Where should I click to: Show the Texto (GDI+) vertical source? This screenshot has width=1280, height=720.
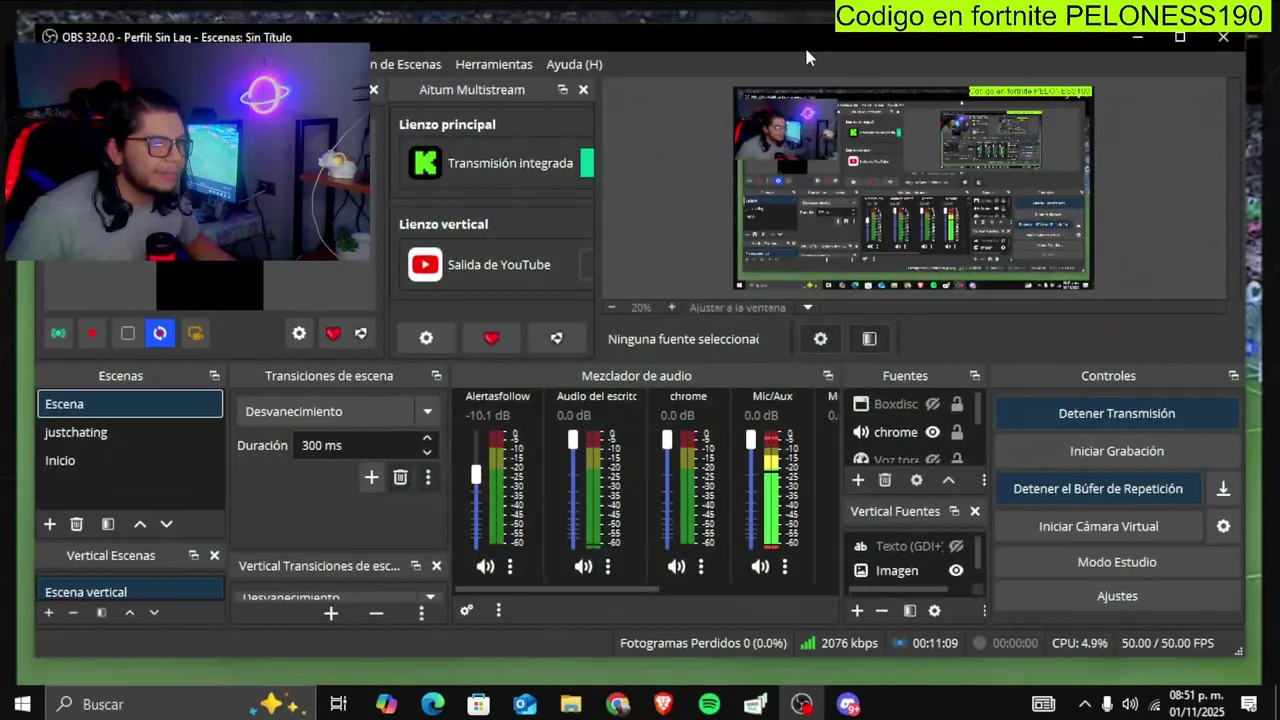click(956, 546)
